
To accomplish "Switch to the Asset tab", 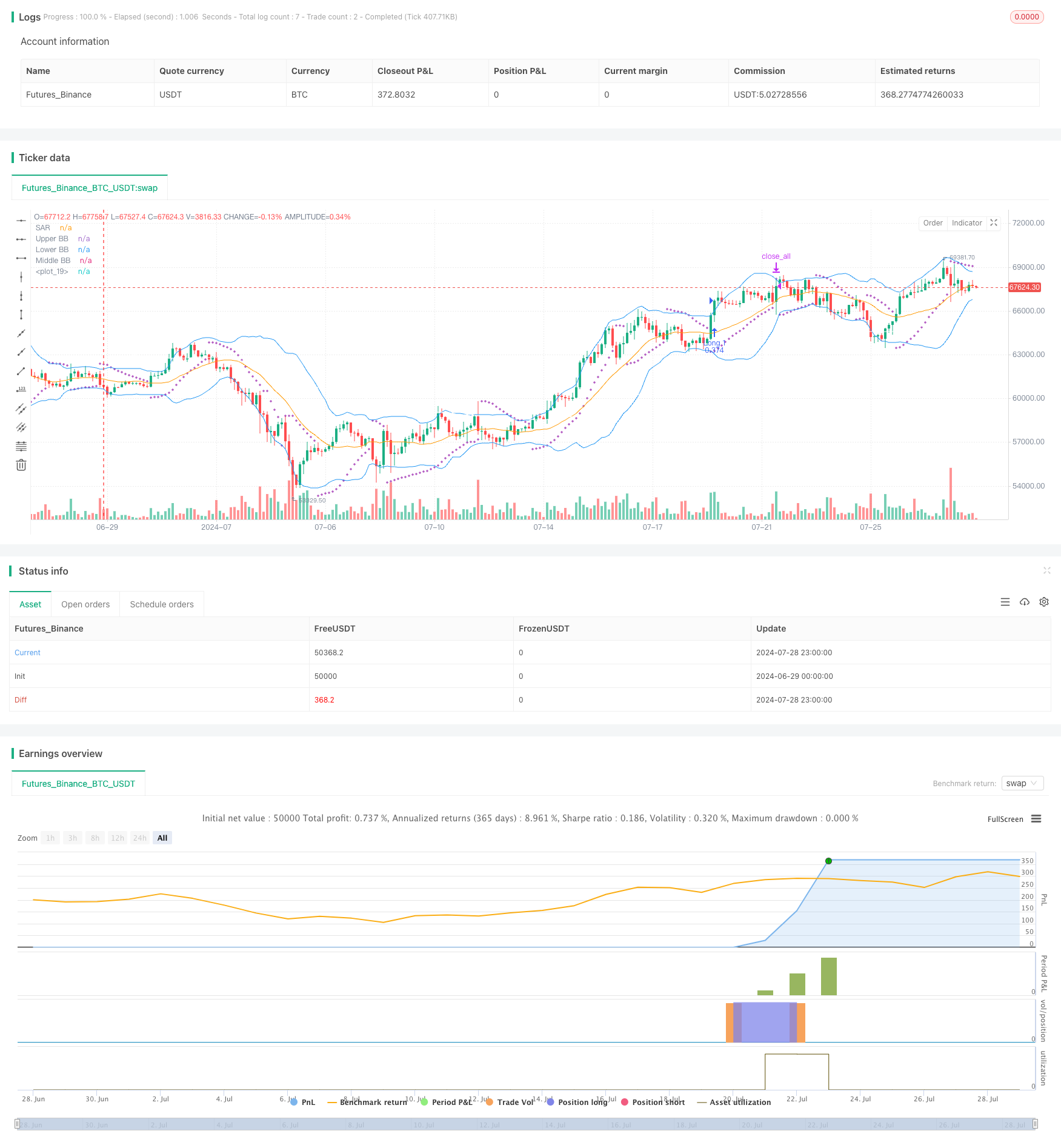I will (30, 604).
